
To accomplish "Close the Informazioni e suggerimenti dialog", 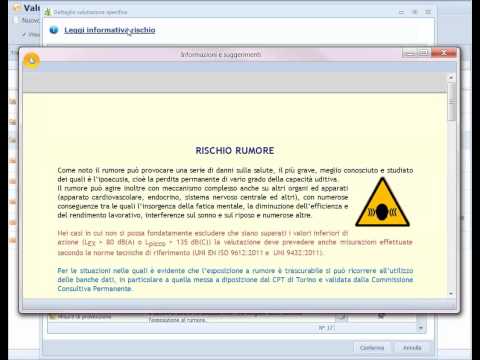I will 444,53.
